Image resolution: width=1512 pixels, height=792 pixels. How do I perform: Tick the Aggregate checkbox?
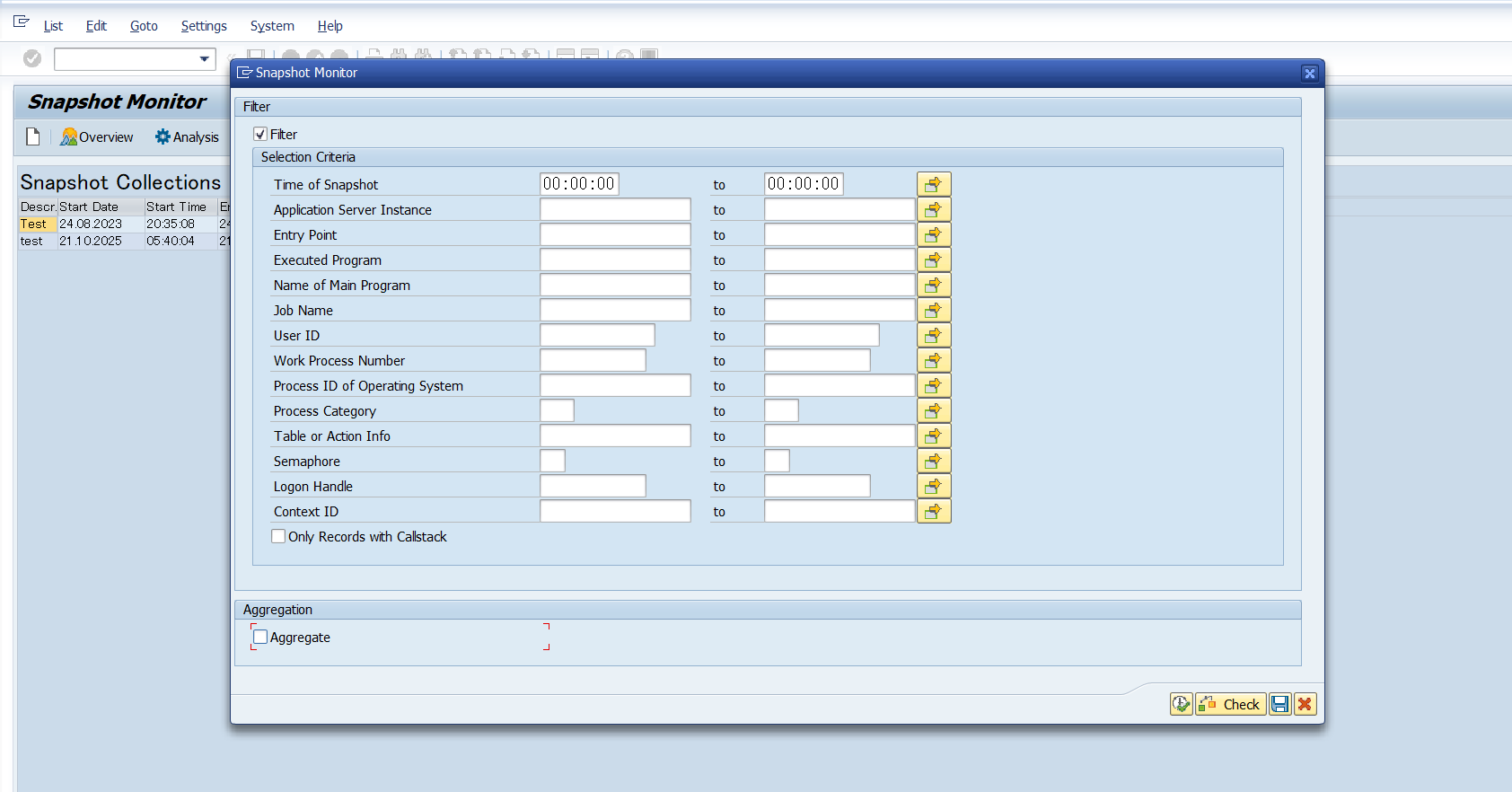coord(260,637)
